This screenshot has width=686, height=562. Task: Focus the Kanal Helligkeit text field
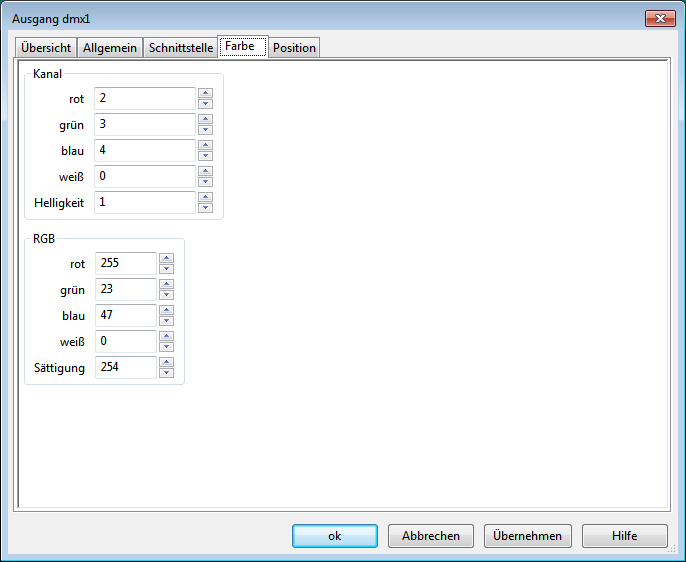coord(145,202)
